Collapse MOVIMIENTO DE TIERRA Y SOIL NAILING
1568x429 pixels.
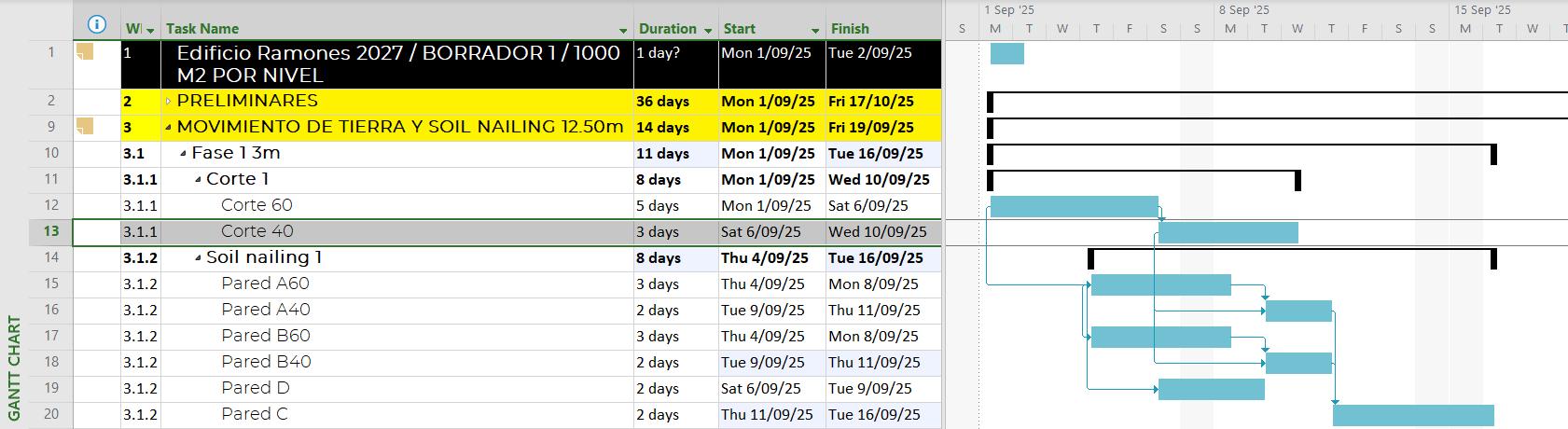(x=168, y=127)
